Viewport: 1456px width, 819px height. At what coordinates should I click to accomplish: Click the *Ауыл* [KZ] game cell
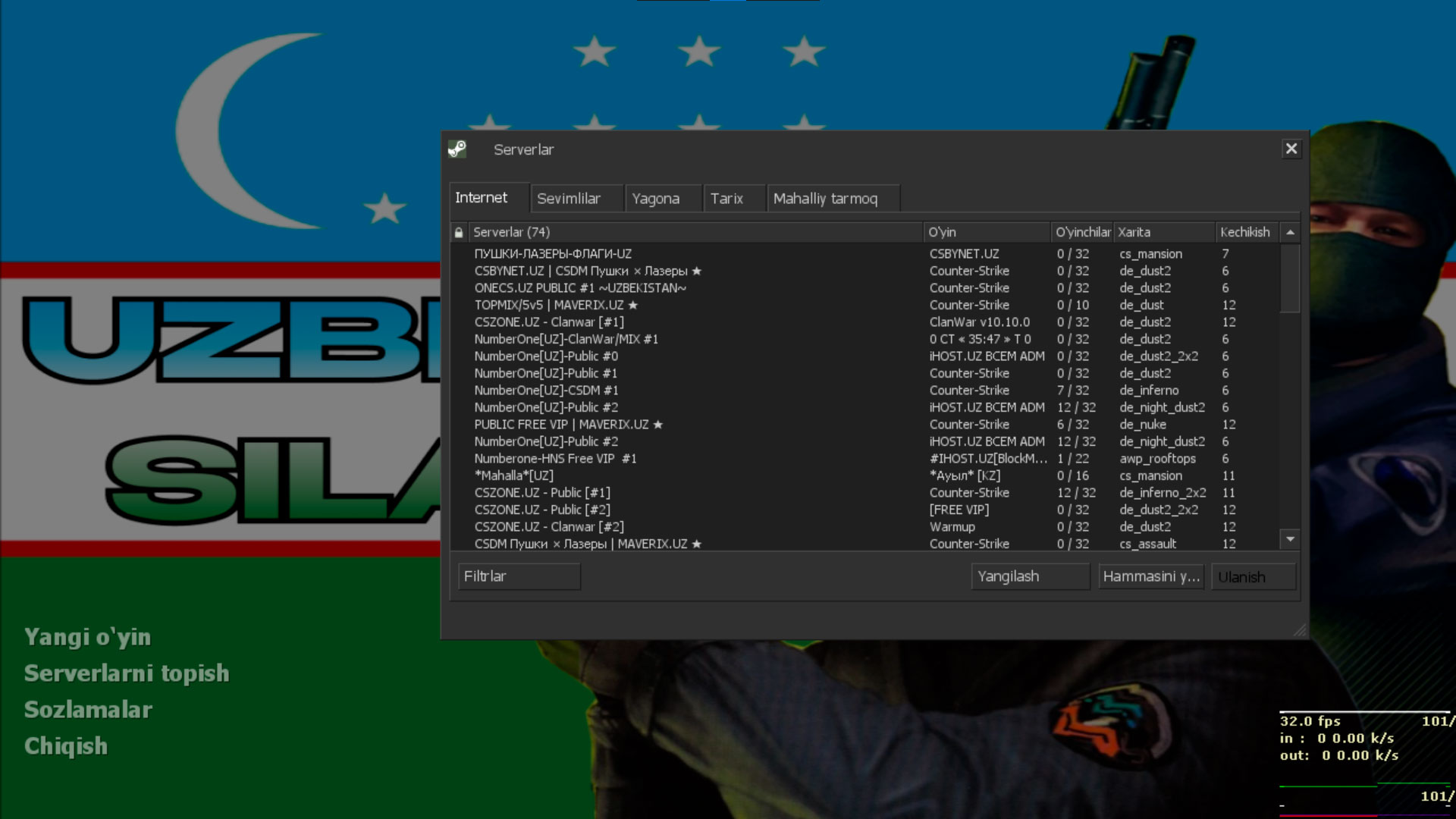coord(965,475)
